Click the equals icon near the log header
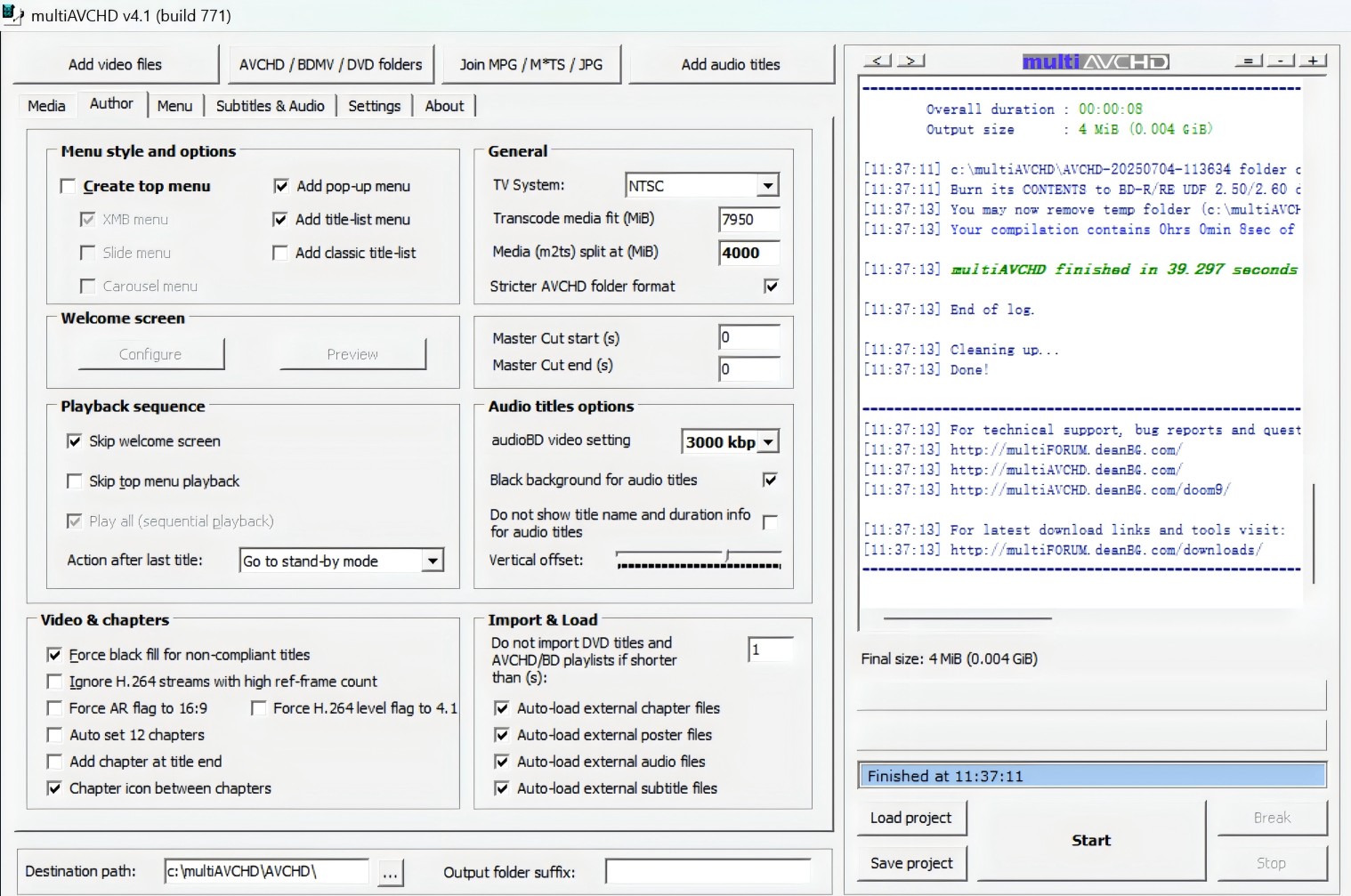Viewport: 1351px width, 896px height. point(1248,60)
